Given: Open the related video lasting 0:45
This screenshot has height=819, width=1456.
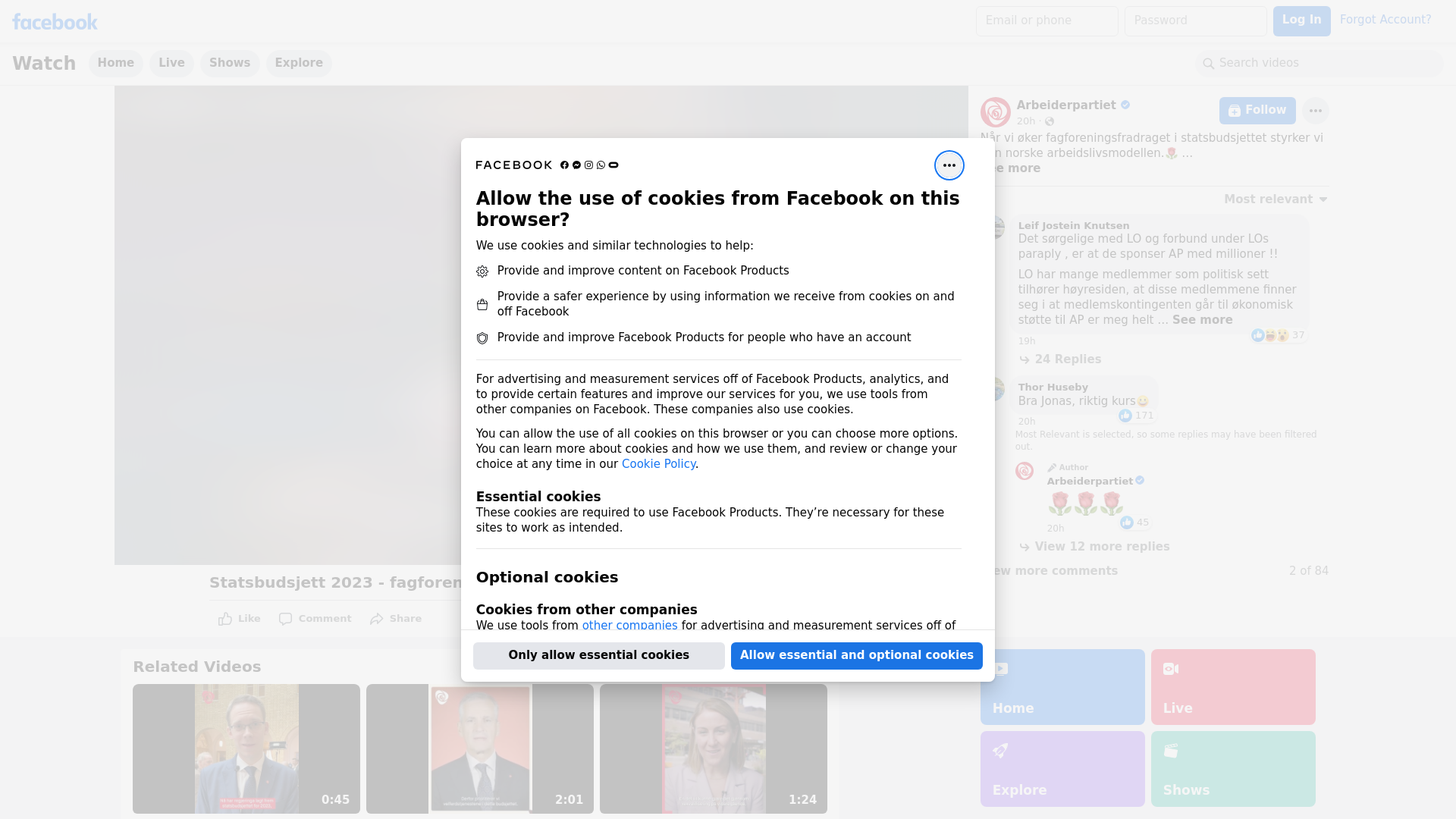Looking at the screenshot, I should point(246,749).
